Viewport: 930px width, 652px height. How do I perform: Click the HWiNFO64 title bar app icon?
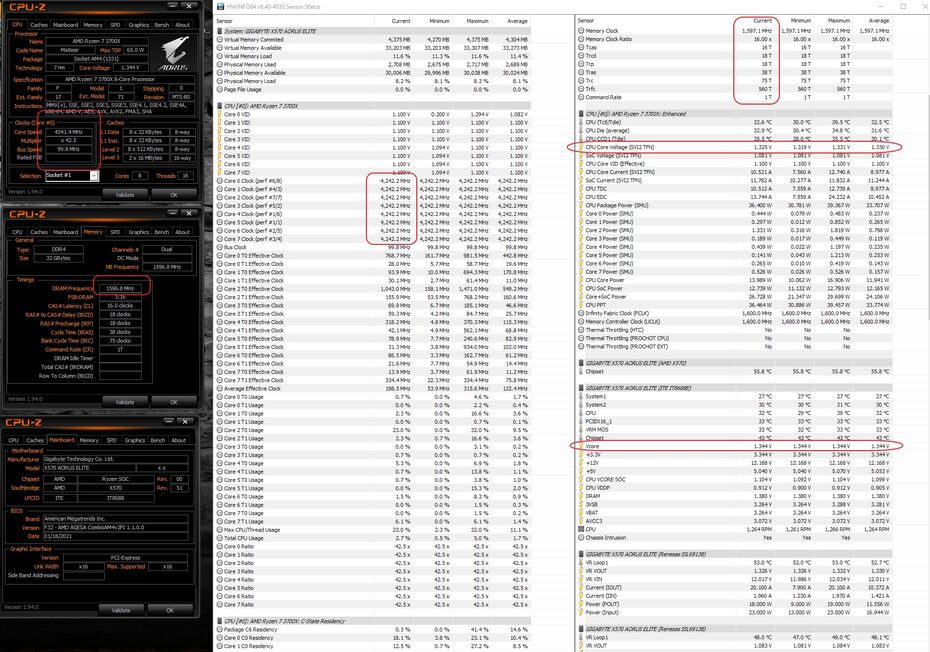[221, 7]
